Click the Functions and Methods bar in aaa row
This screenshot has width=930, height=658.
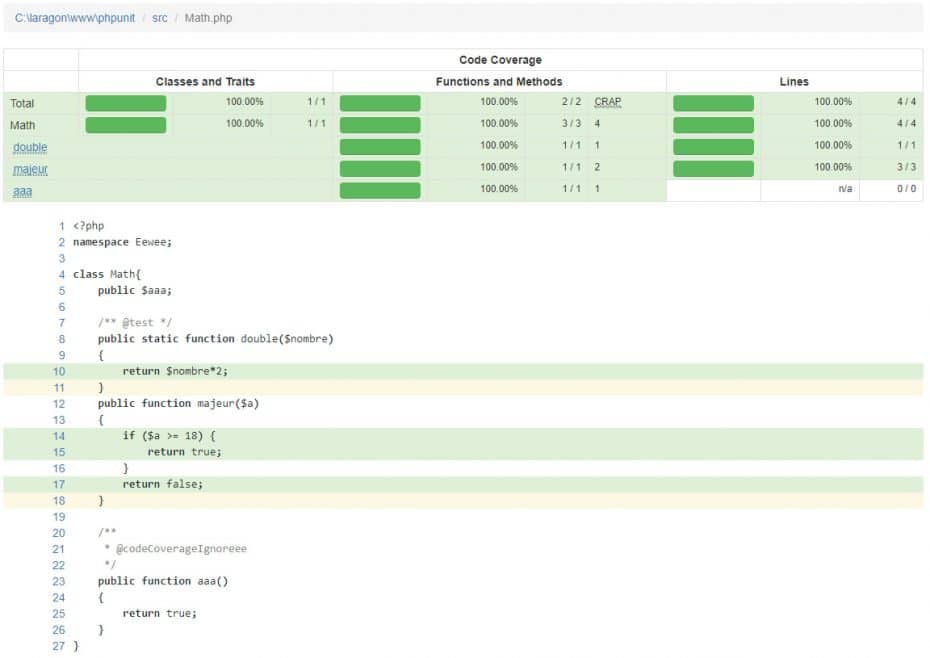(380, 190)
